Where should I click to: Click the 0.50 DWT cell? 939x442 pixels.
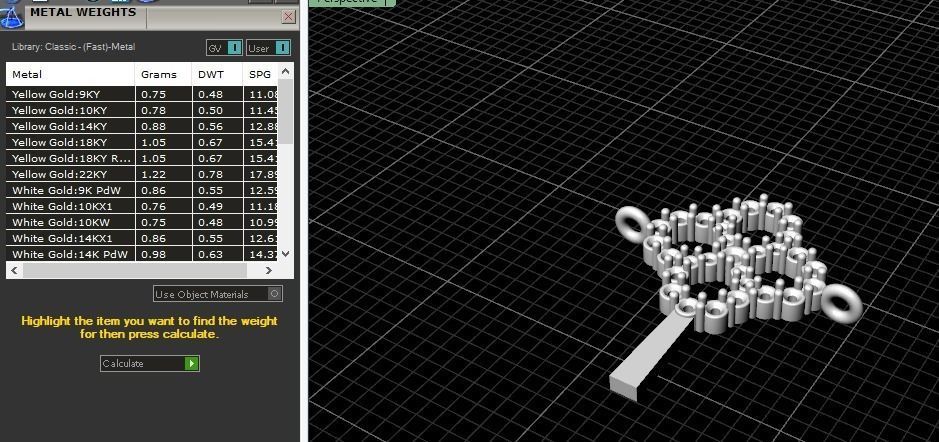[x=217, y=110]
